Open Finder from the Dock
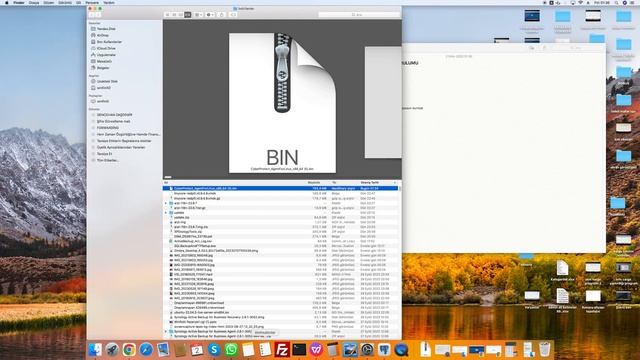640x360 pixels. 95,350
